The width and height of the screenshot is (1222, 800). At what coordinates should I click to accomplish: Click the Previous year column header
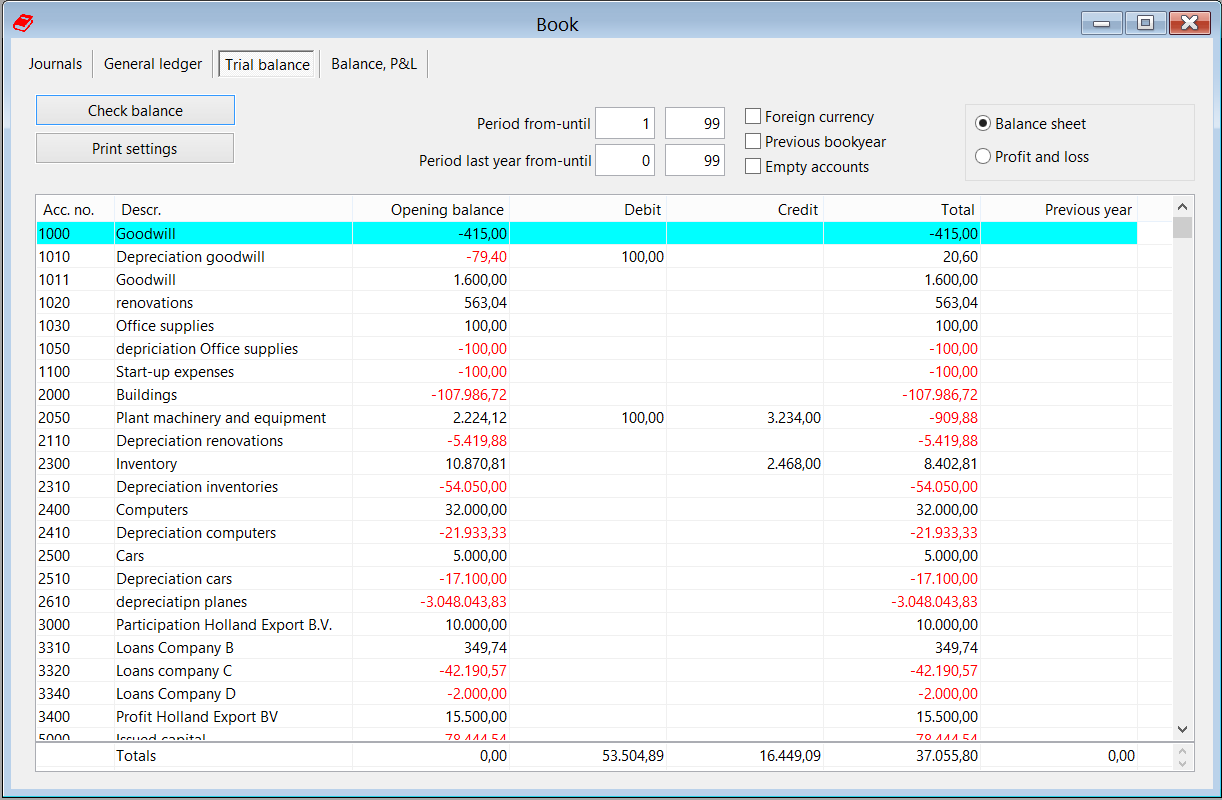coord(1059,210)
